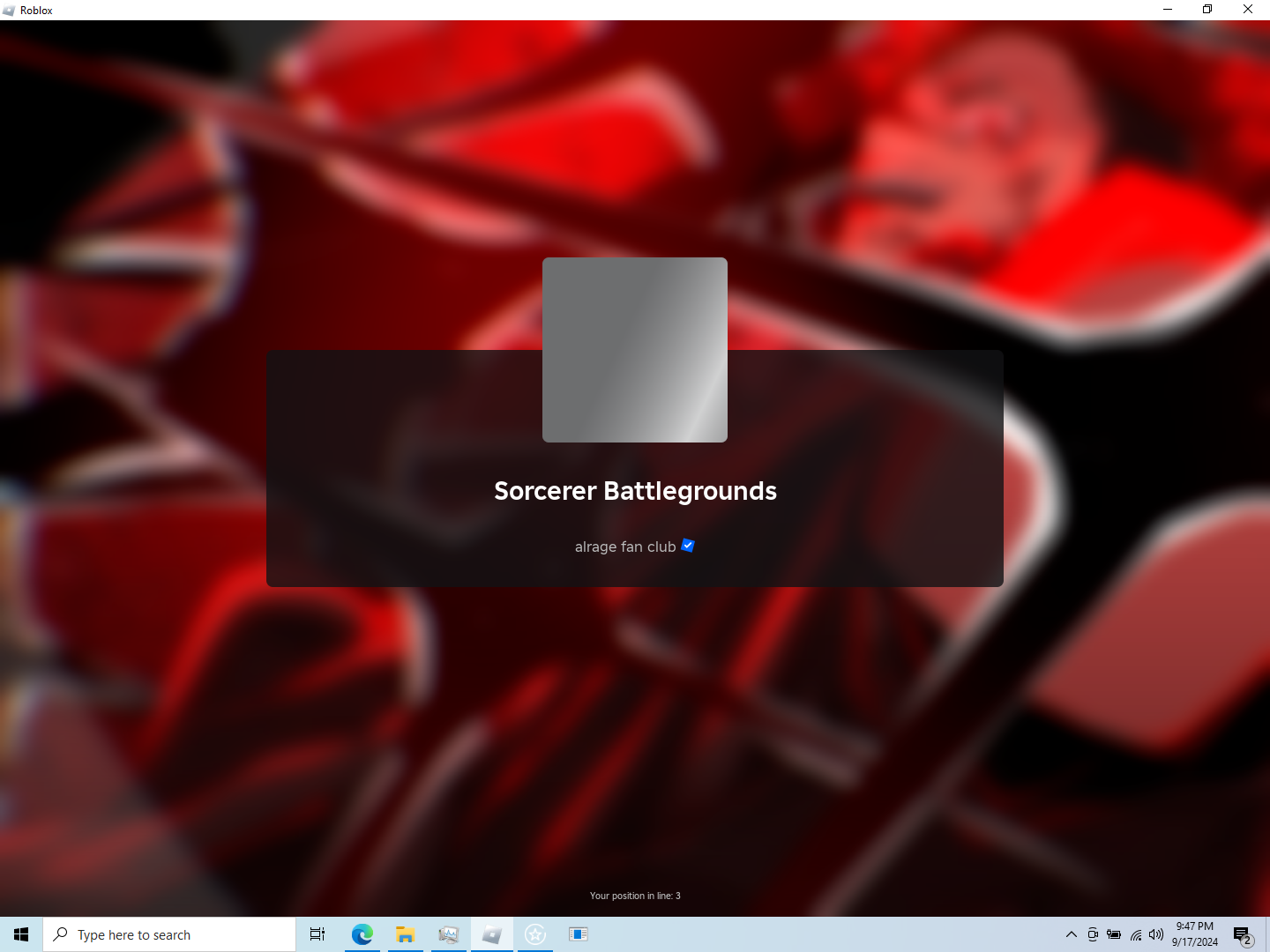The width and height of the screenshot is (1270, 952).
Task: Open the Windows Start menu
Action: [21, 934]
